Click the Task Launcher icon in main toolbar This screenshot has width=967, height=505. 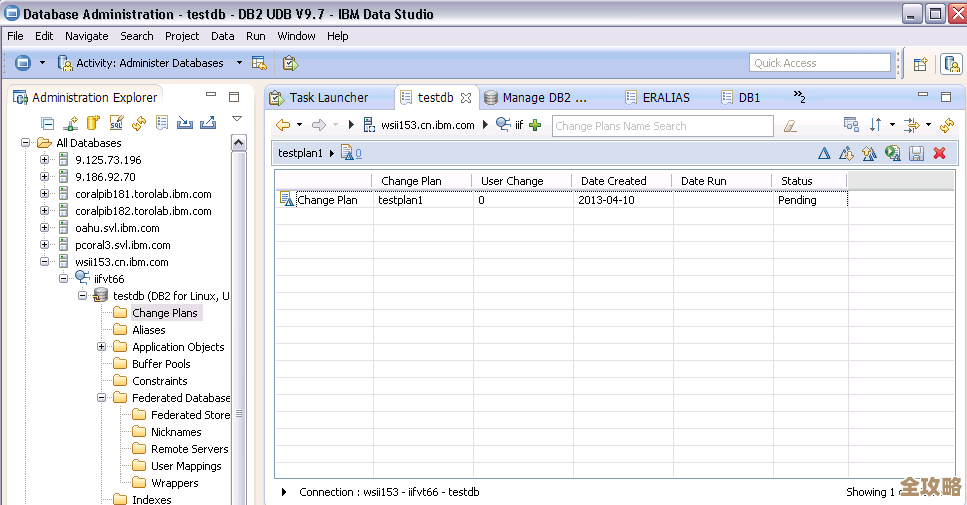coord(290,63)
